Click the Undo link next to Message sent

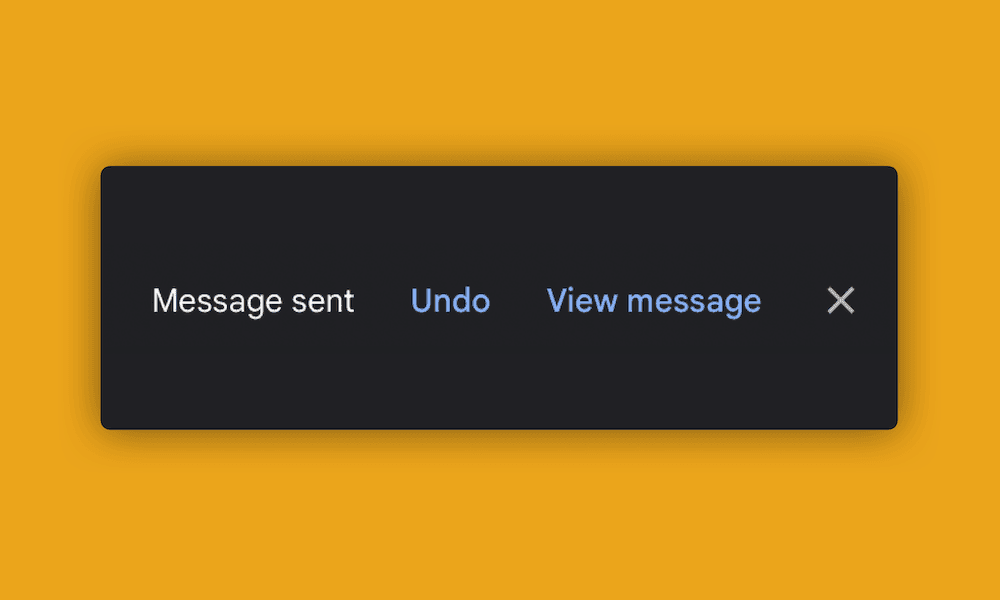(x=450, y=300)
